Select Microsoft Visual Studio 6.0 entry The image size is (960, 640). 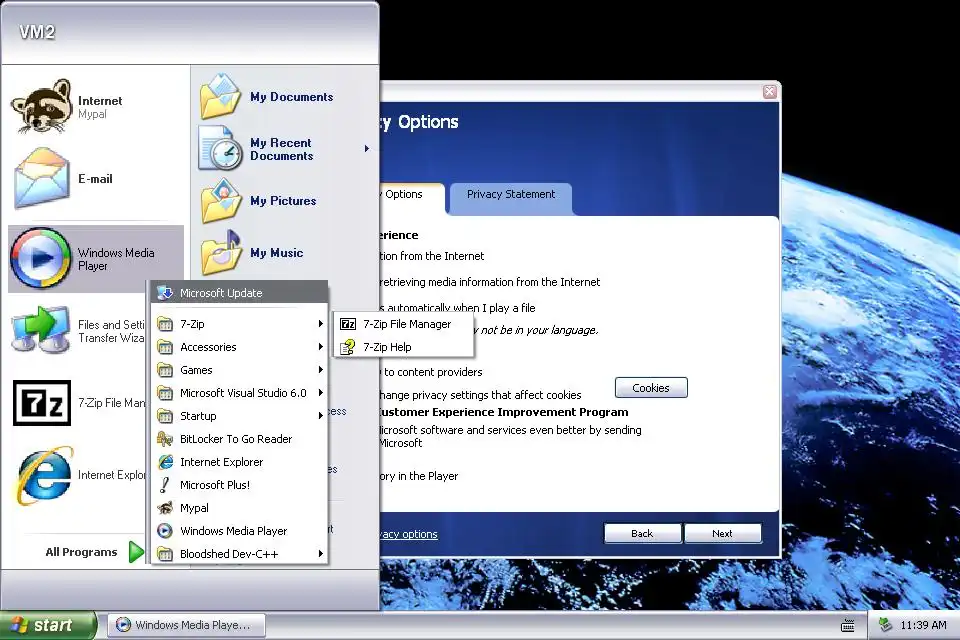coord(239,393)
